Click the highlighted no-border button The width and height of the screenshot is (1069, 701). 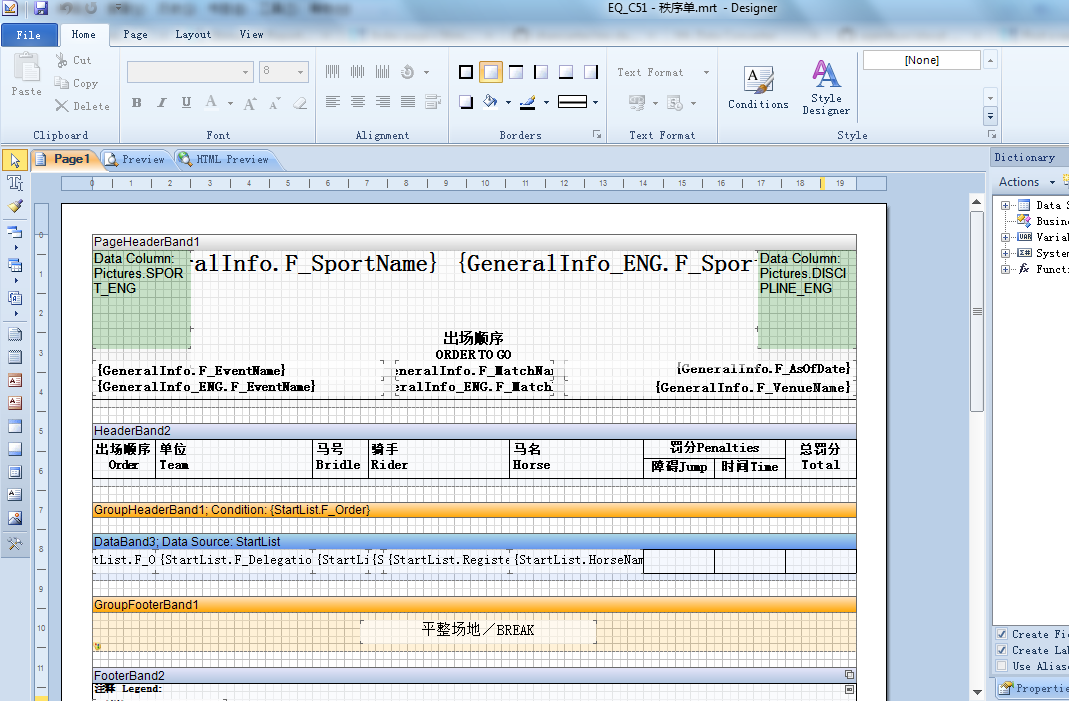tap(491, 72)
